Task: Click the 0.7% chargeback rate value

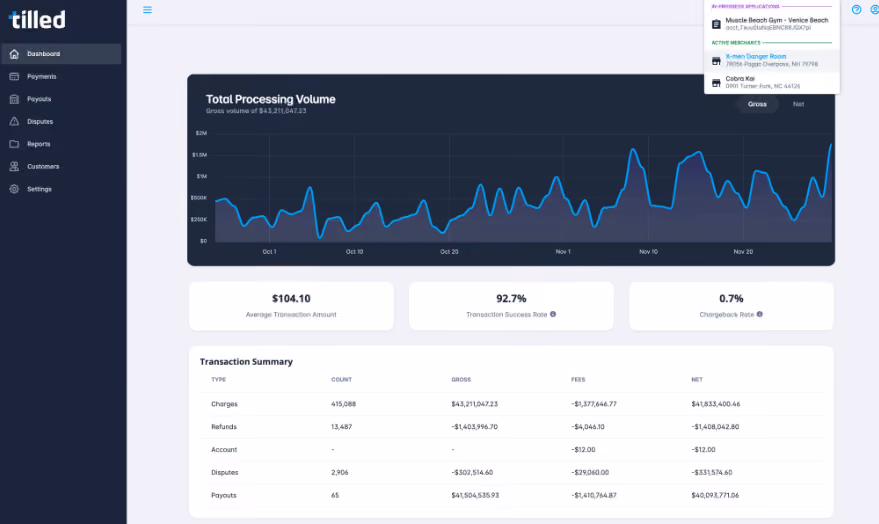Action: pos(731,299)
